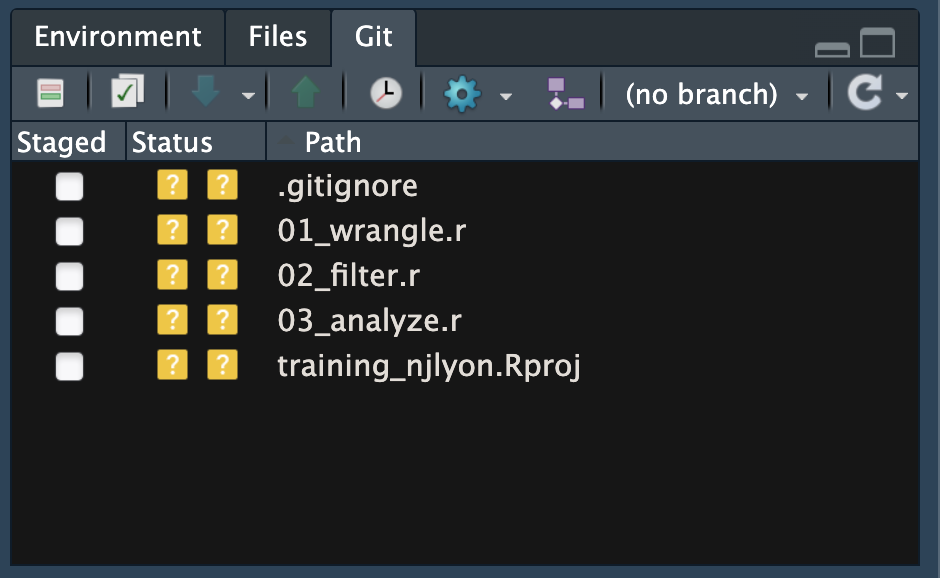Select the 02_filter.r file row

pos(347,277)
